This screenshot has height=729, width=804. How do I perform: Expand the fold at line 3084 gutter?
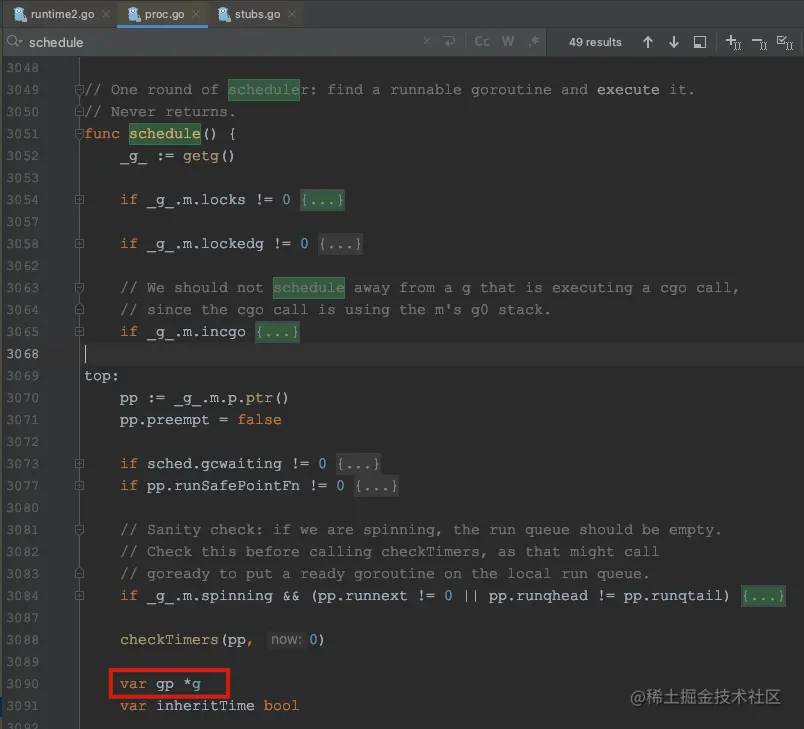tap(79, 596)
